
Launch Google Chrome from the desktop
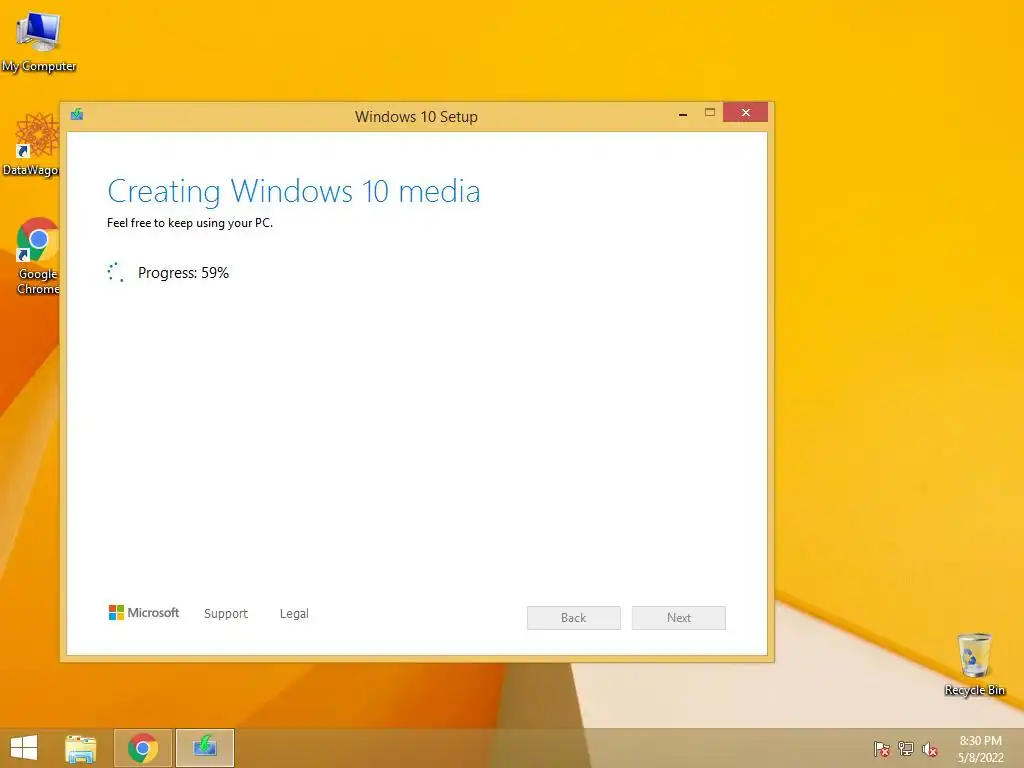point(37,256)
